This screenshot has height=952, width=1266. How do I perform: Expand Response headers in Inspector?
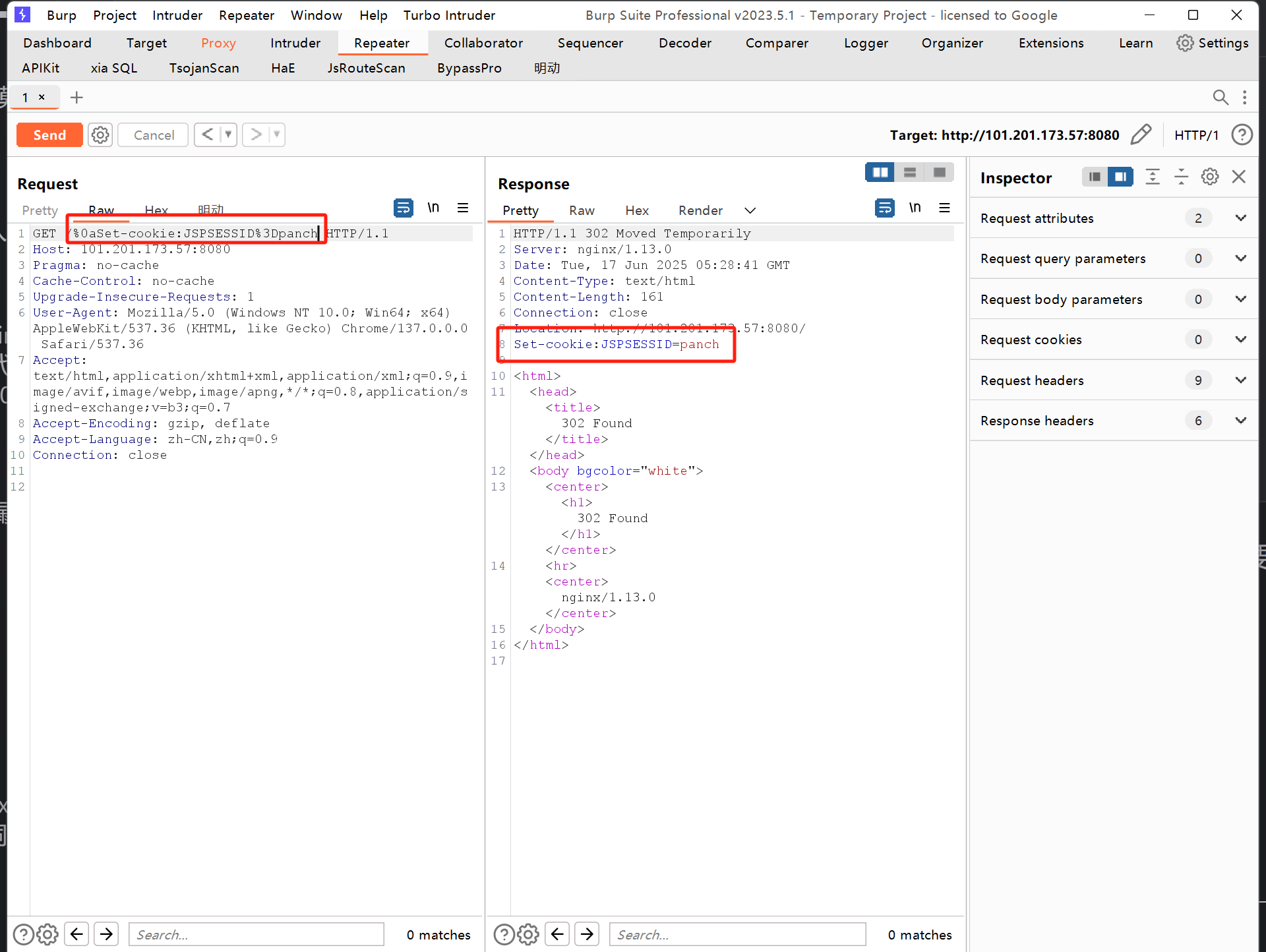click(x=1240, y=421)
